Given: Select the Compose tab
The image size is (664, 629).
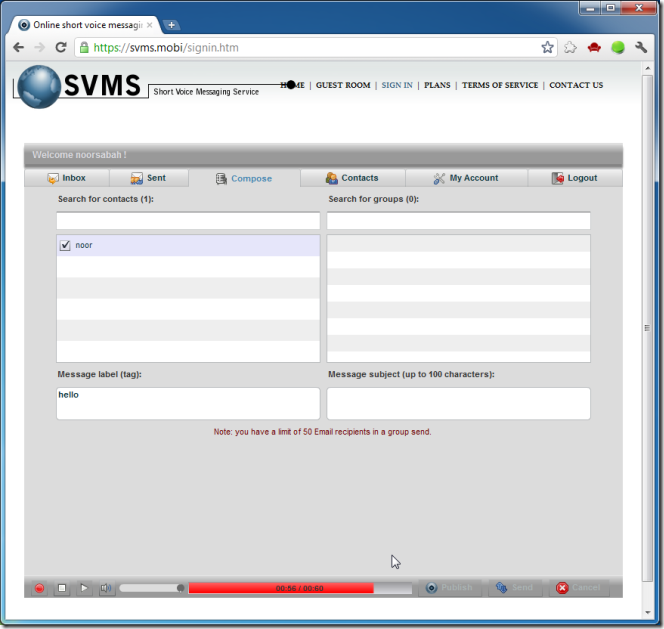Looking at the screenshot, I should [x=244, y=178].
